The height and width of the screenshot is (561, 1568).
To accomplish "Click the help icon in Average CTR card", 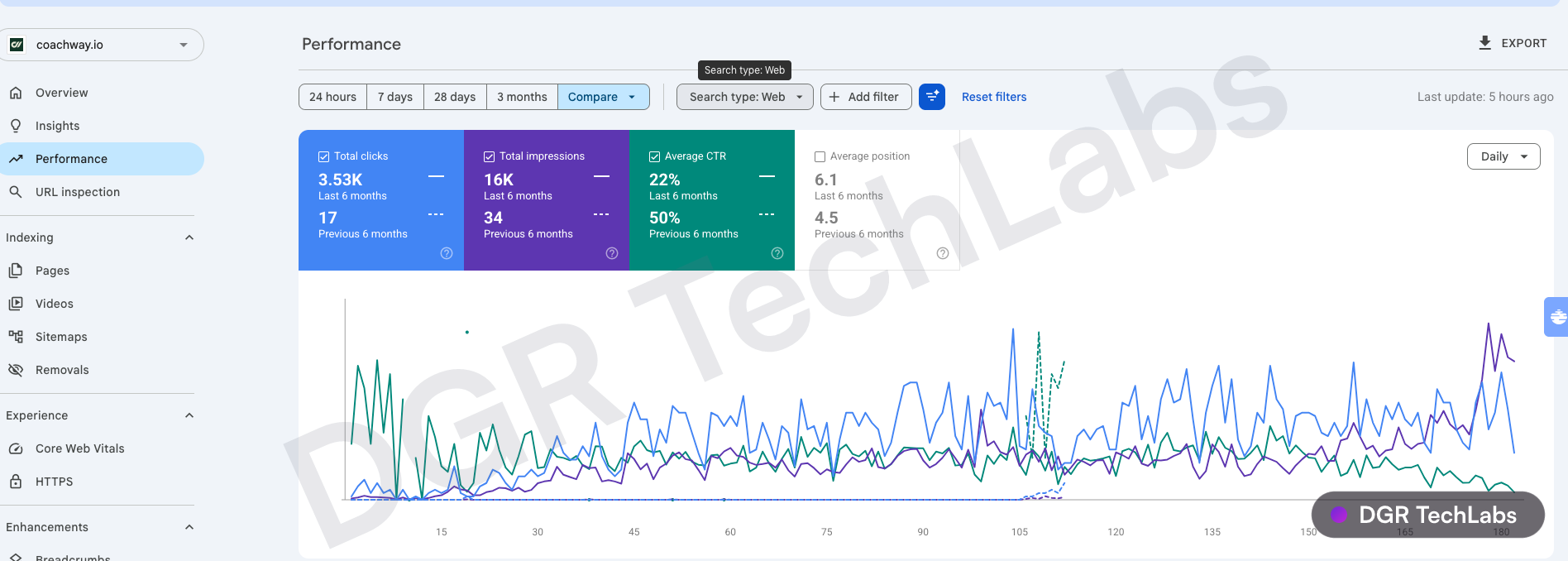I will pyautogui.click(x=777, y=253).
